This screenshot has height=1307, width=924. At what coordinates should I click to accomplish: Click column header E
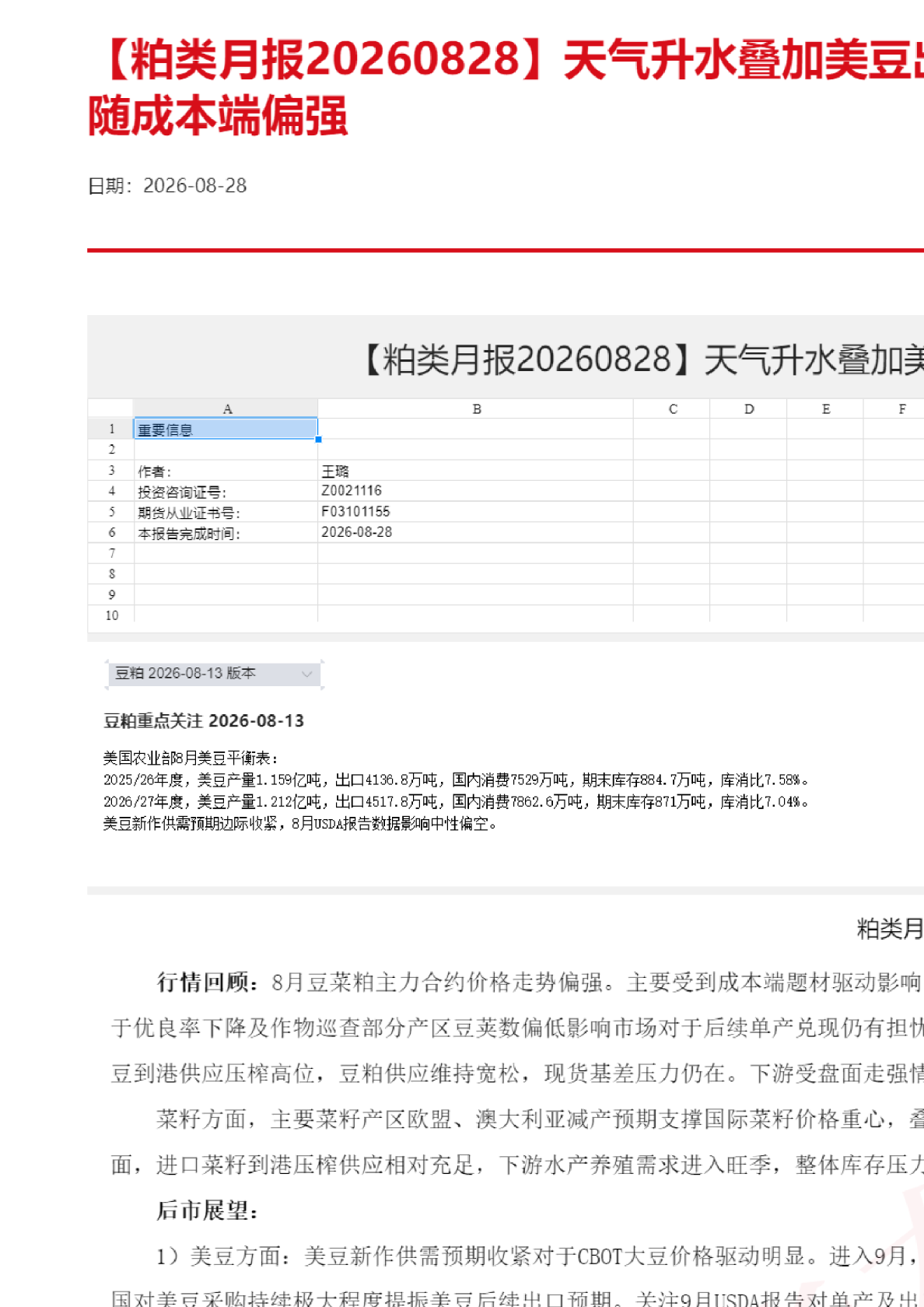point(825,408)
